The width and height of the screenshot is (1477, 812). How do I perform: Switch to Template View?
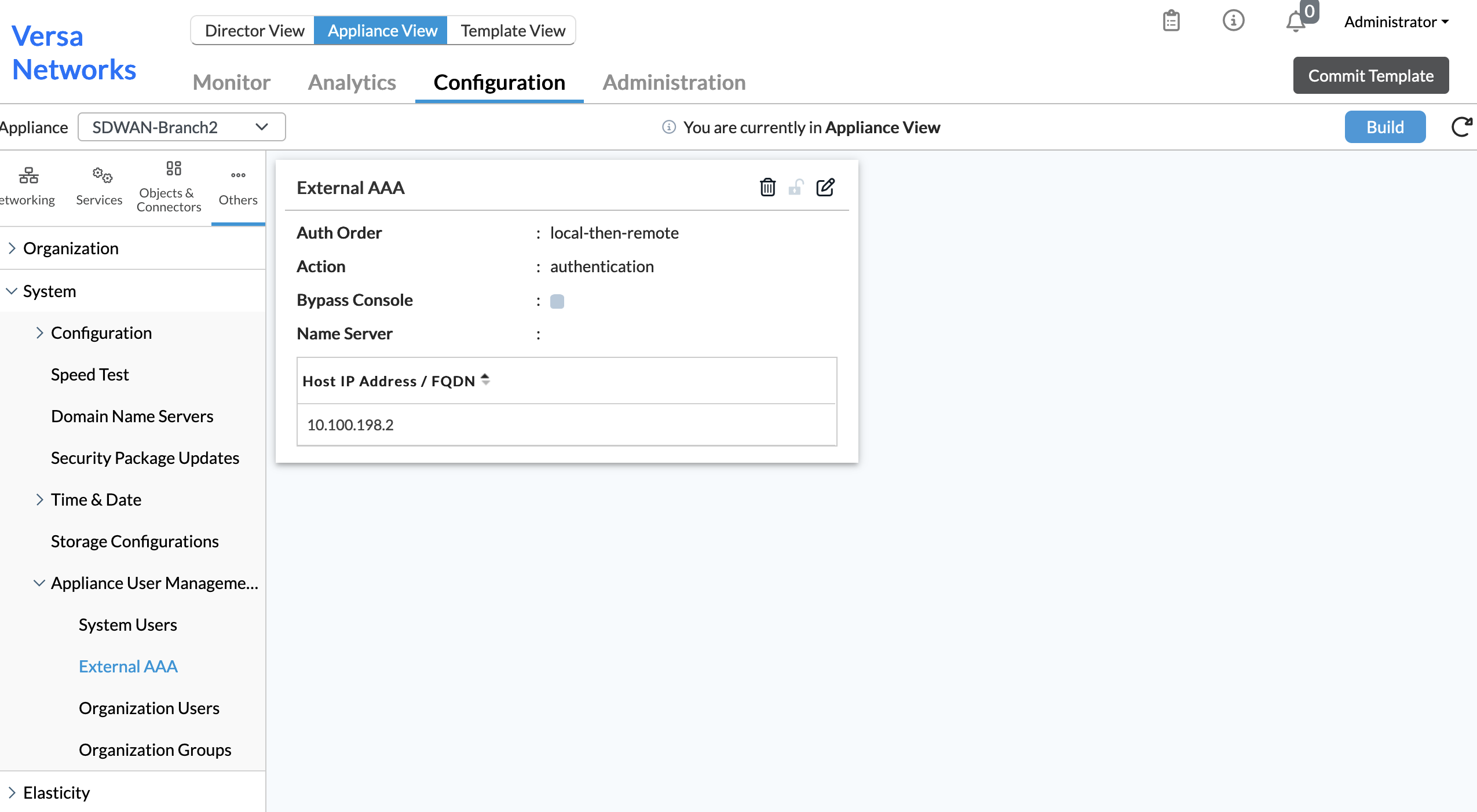click(x=513, y=30)
